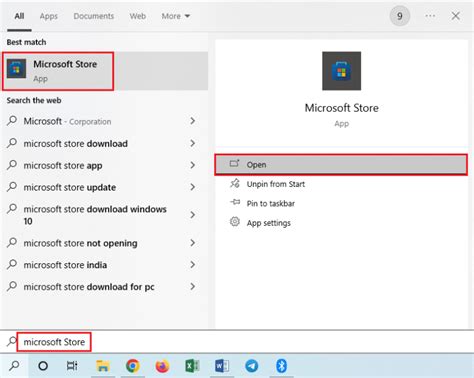Click the large Microsoft Store preview icon

pos(341,71)
